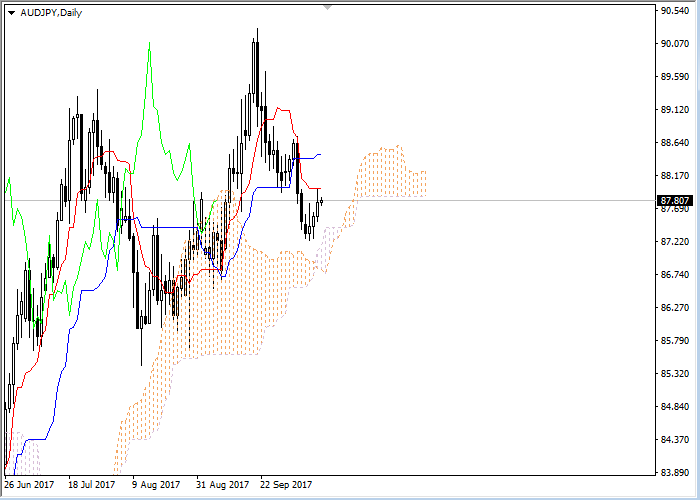Viewport: 700px width, 500px height.
Task: Click the 31 Aug 2017 date label
Action: (223, 485)
